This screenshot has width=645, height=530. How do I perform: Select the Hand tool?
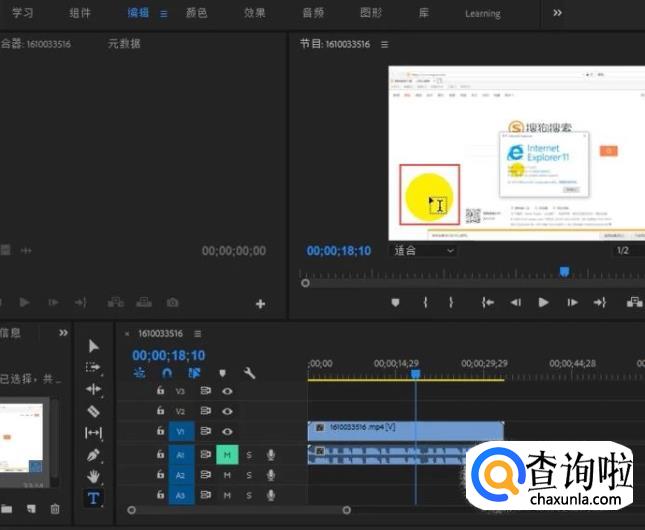[x=94, y=476]
